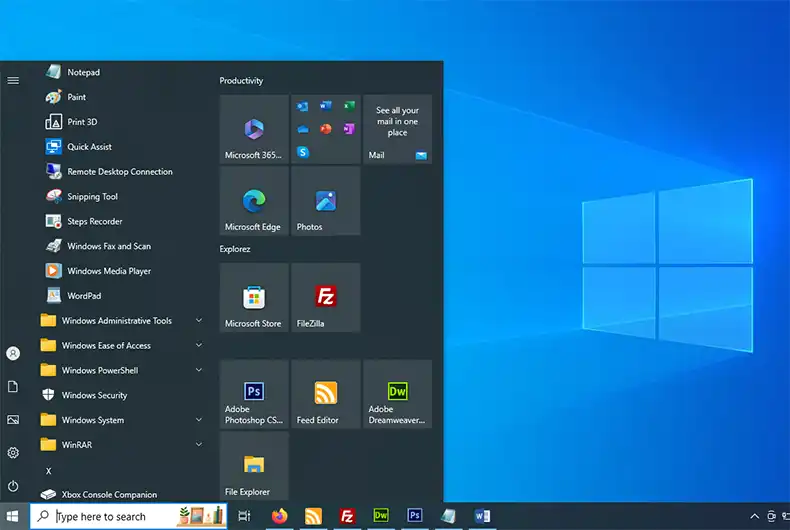Open the Microsoft Store tile
This screenshot has width=790, height=530.
[254, 298]
